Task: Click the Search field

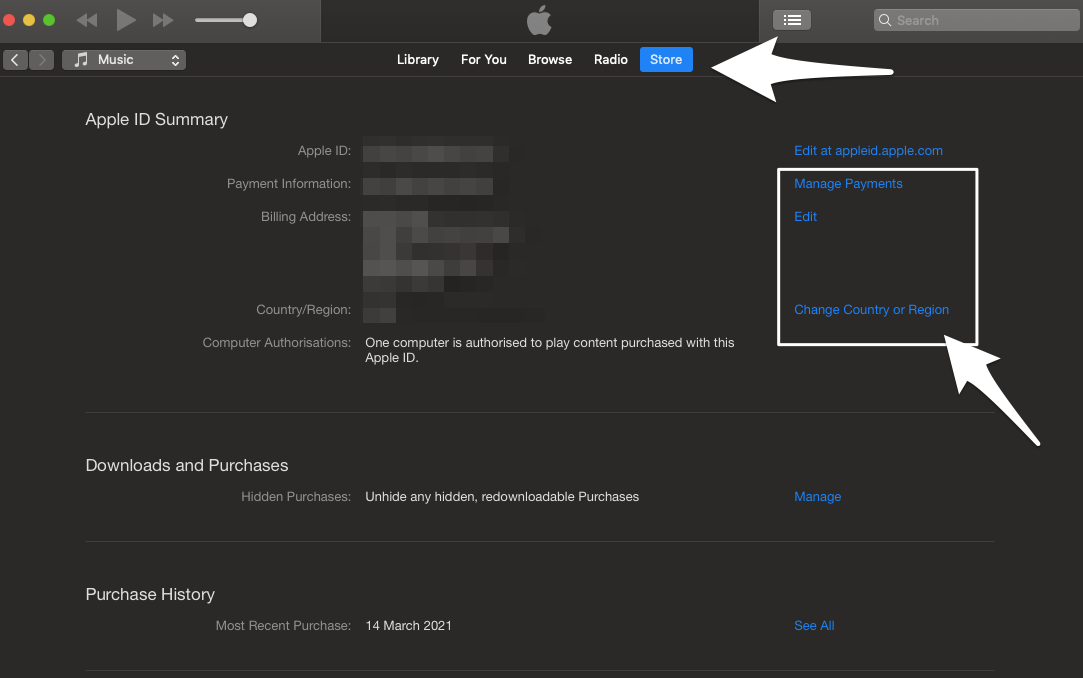Action: coord(977,20)
